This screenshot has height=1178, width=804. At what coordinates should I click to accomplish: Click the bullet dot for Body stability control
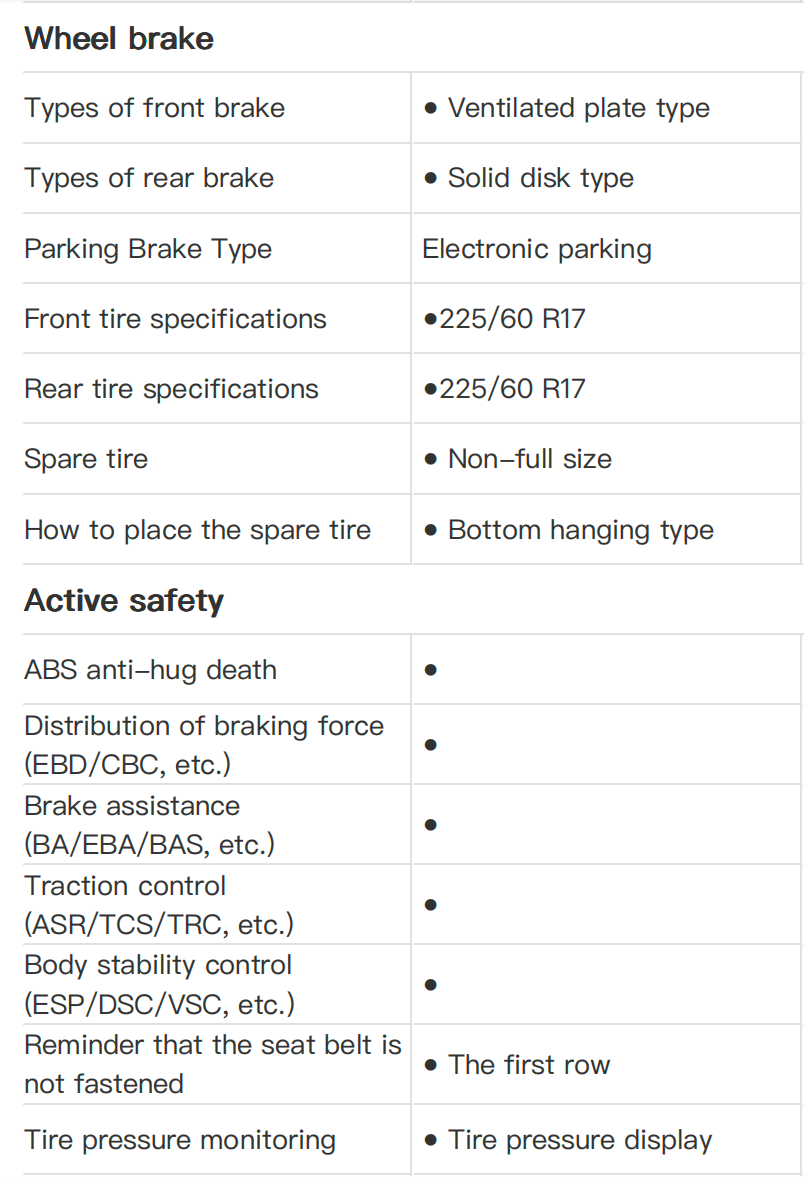click(x=431, y=984)
